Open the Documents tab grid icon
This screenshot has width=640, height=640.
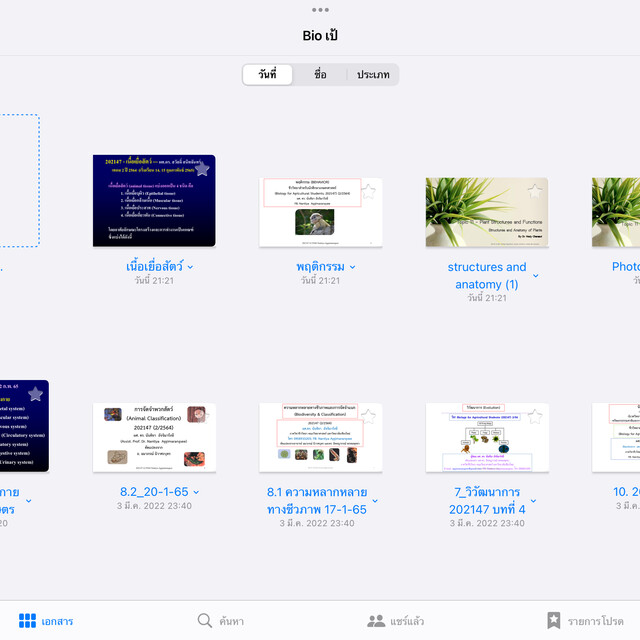point(28,621)
